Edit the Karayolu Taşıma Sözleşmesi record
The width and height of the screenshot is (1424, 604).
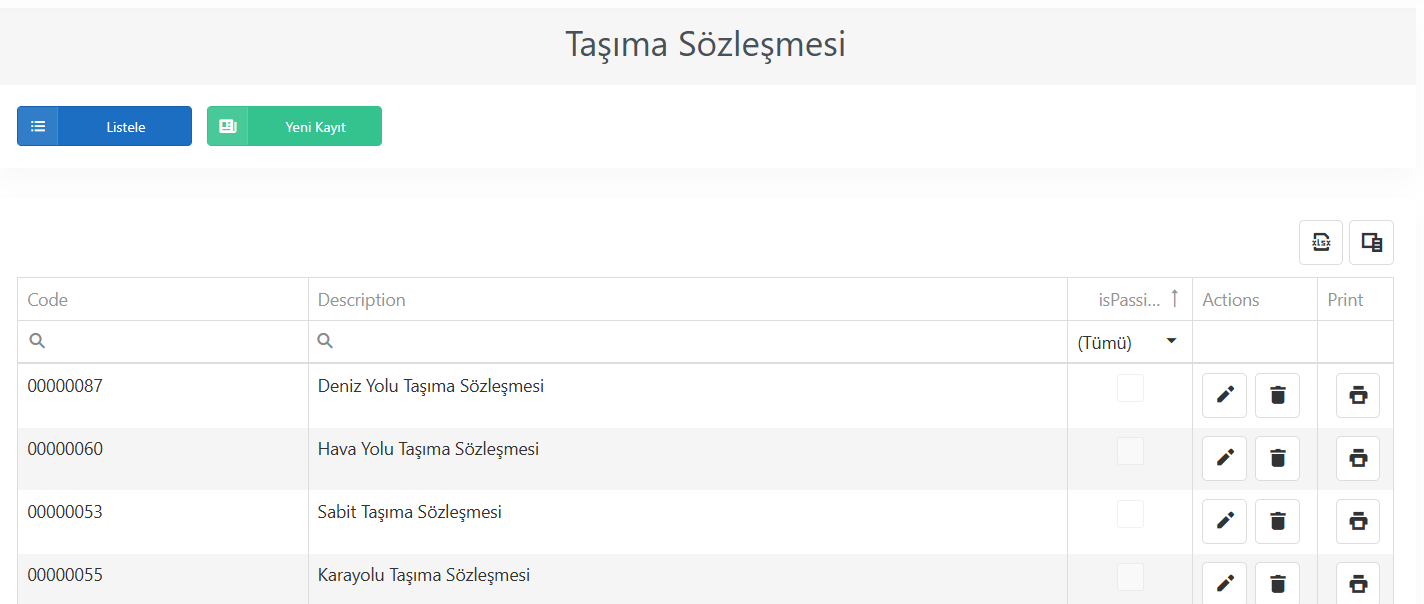[x=1225, y=583]
